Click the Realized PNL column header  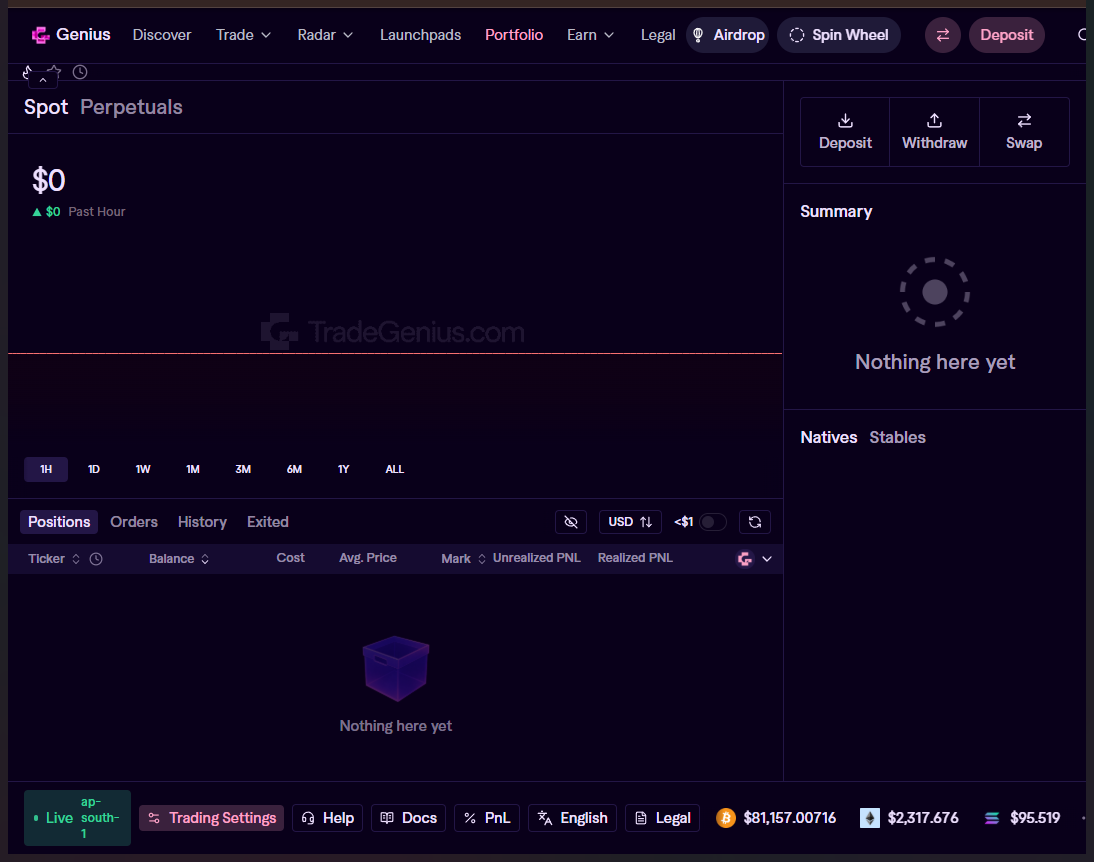point(635,558)
